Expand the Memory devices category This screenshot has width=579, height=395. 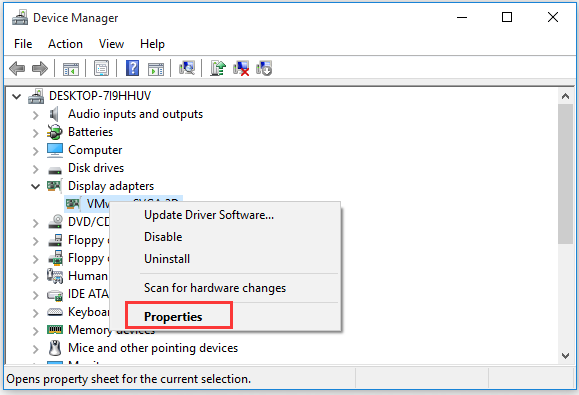coord(35,331)
